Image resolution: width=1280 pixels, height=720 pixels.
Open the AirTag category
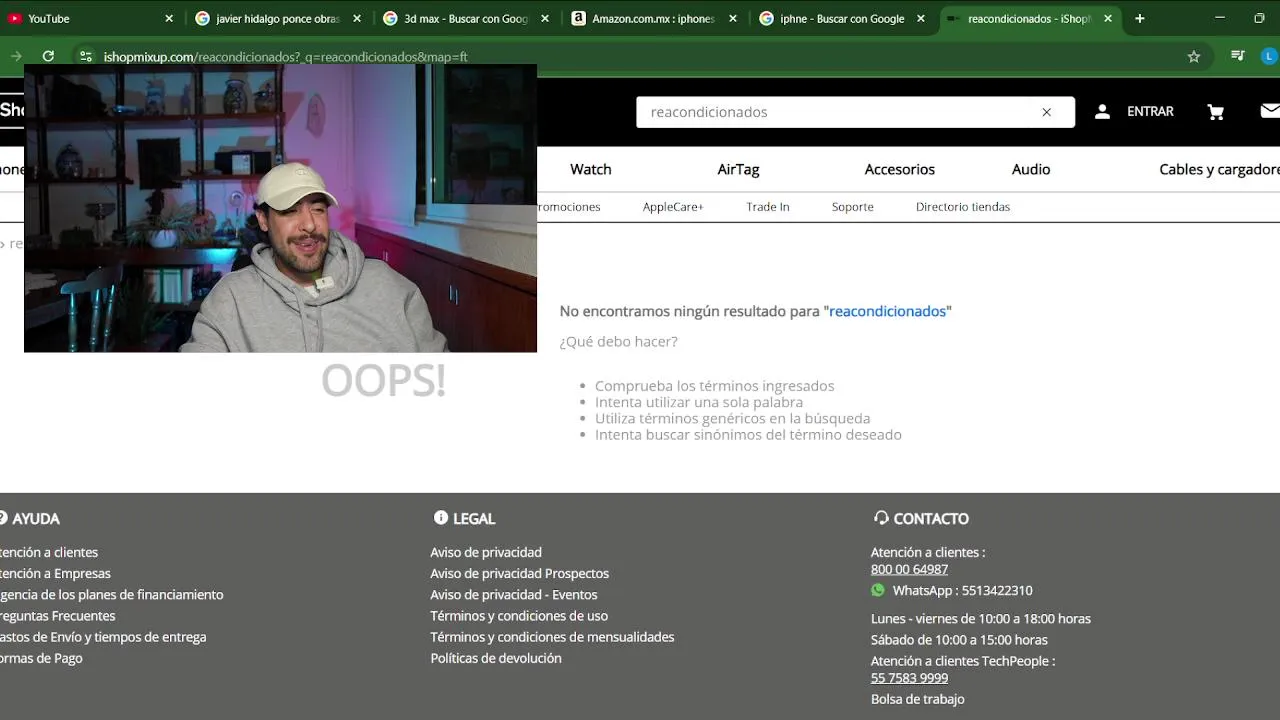(738, 169)
